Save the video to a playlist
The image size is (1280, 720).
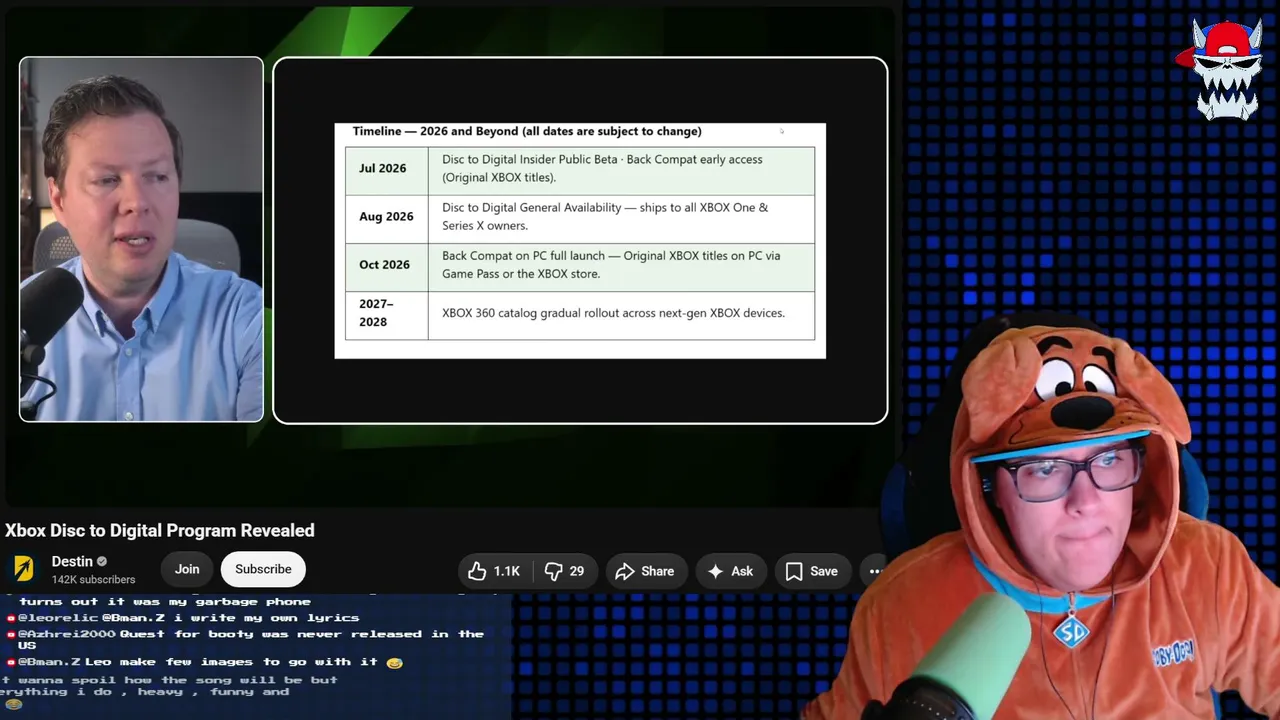point(811,571)
